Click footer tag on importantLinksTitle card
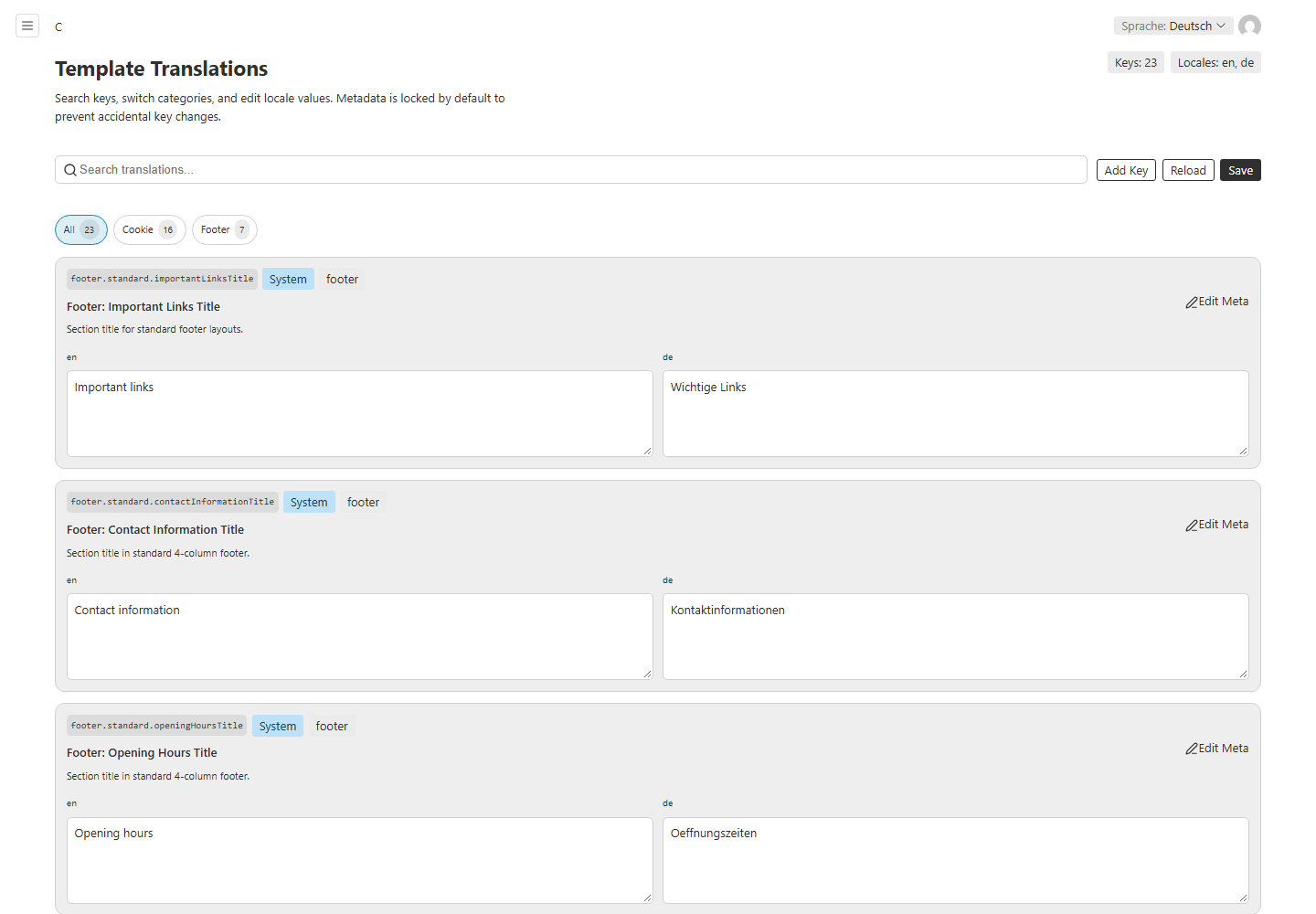This screenshot has height=914, width=1316. [343, 279]
